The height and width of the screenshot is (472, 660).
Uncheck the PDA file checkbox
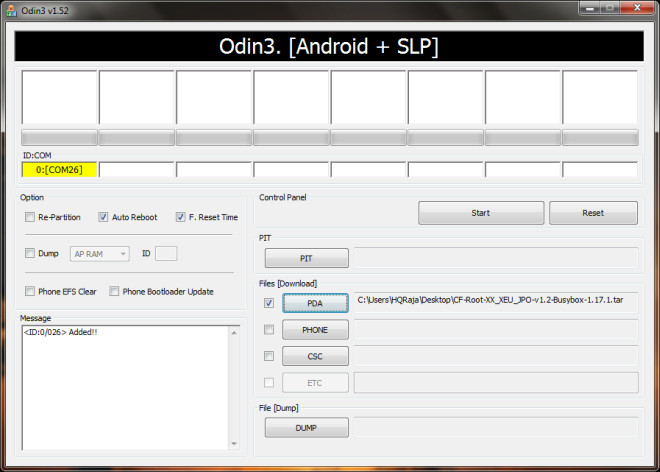pyautogui.click(x=269, y=303)
